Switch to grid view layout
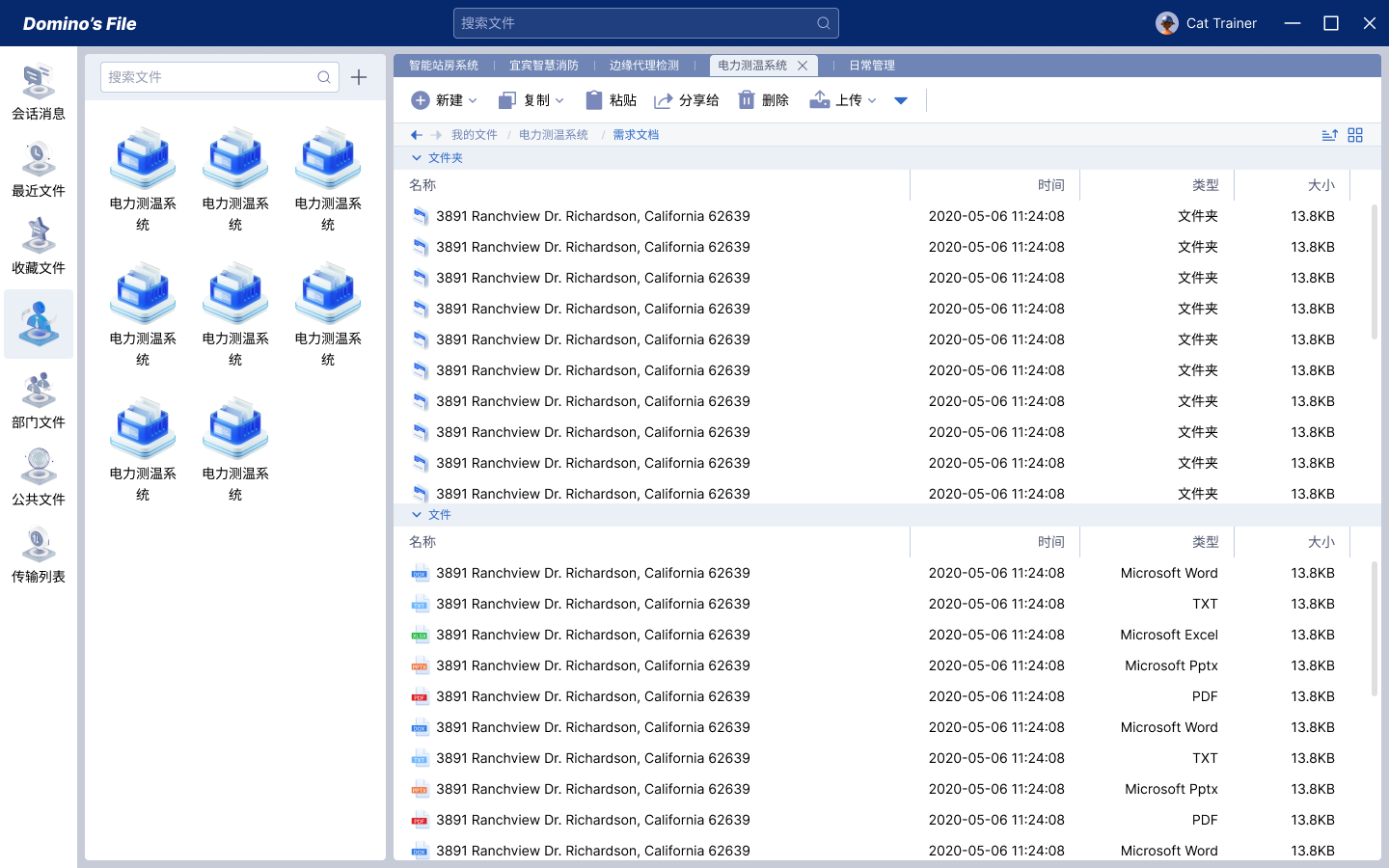The width and height of the screenshot is (1389, 868). pos(1355,135)
